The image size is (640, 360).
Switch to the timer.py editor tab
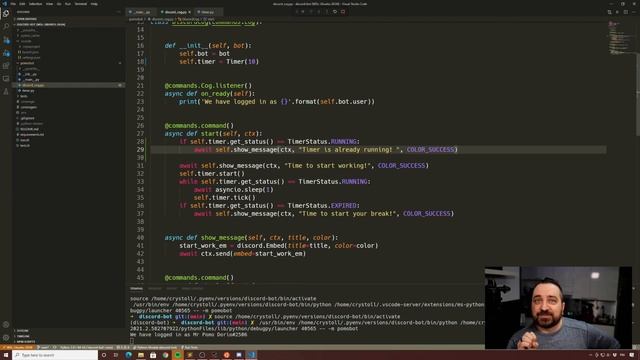(x=208, y=12)
